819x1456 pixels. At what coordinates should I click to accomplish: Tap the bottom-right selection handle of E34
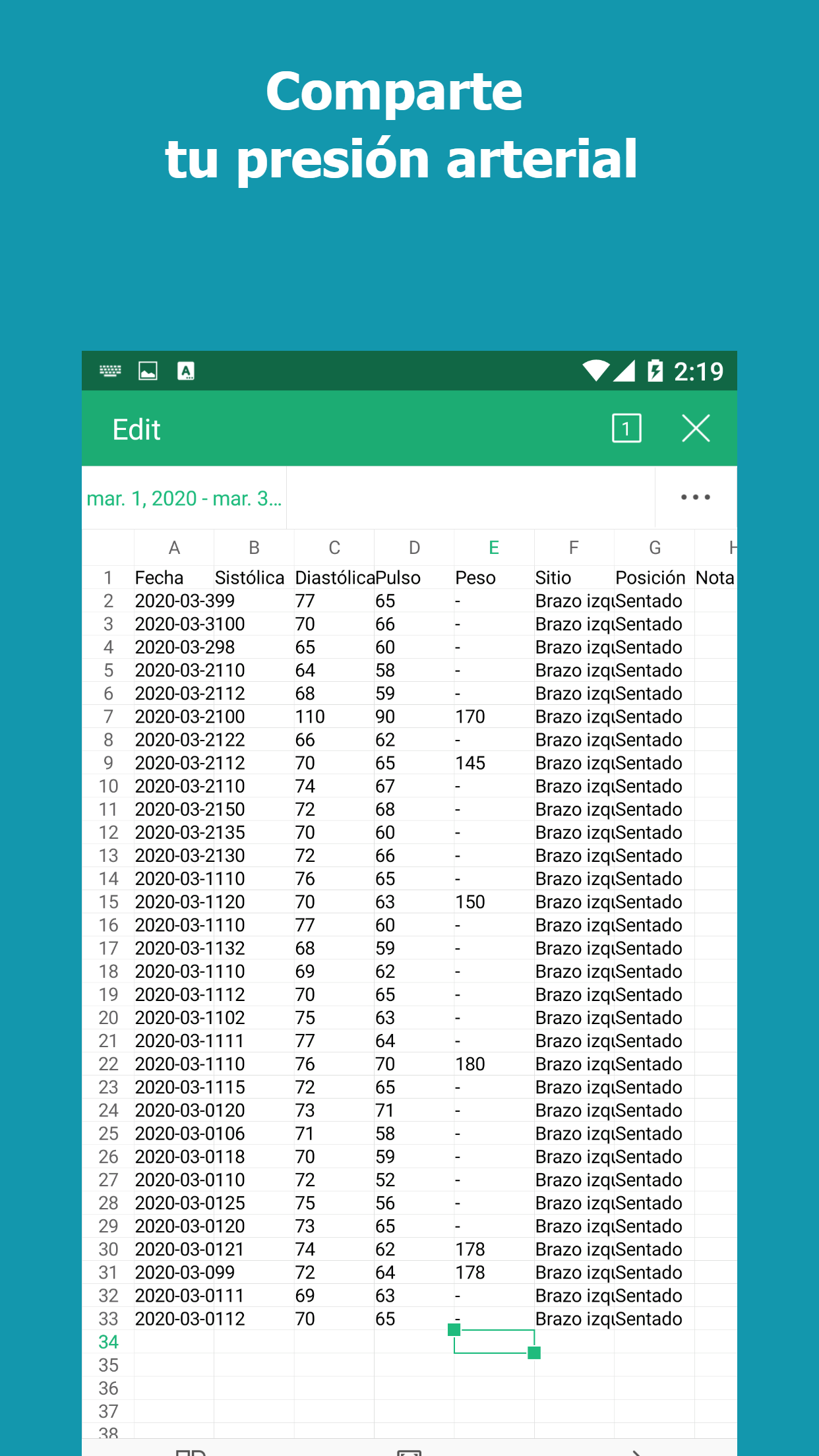pos(534,1353)
